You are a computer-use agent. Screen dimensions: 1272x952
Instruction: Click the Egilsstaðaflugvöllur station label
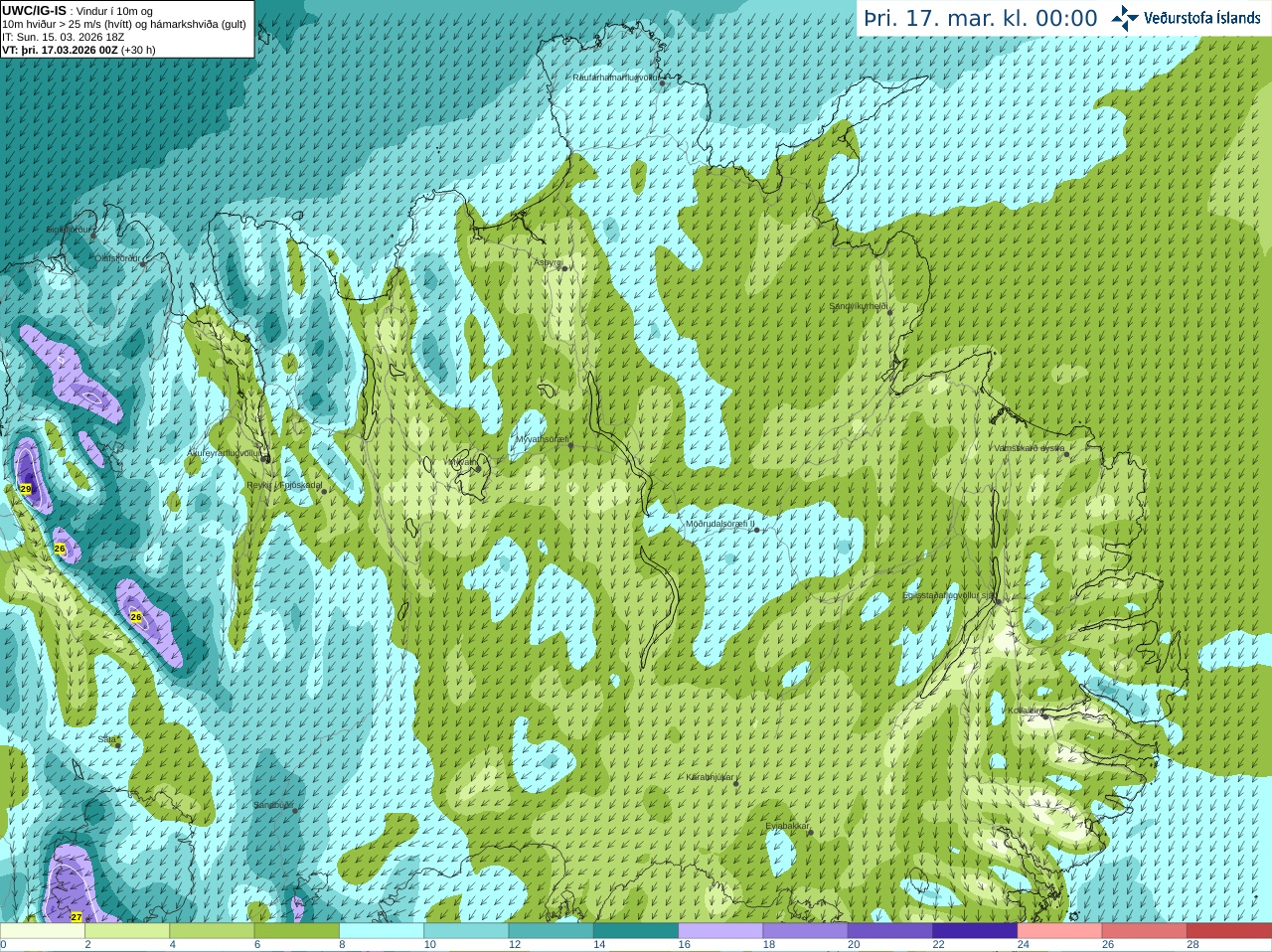tap(948, 595)
